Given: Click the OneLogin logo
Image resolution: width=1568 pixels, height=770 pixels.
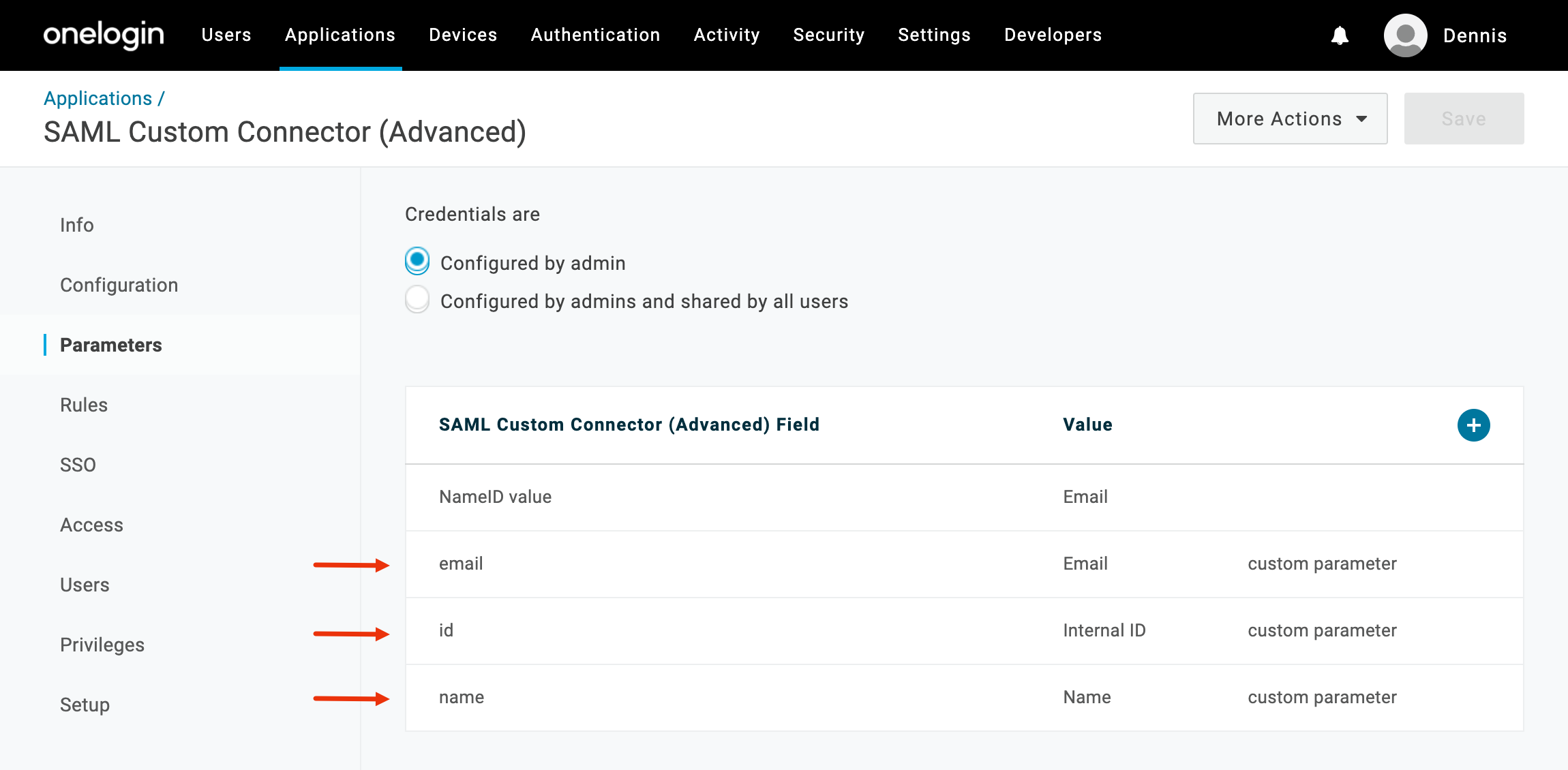Looking at the screenshot, I should click(104, 35).
